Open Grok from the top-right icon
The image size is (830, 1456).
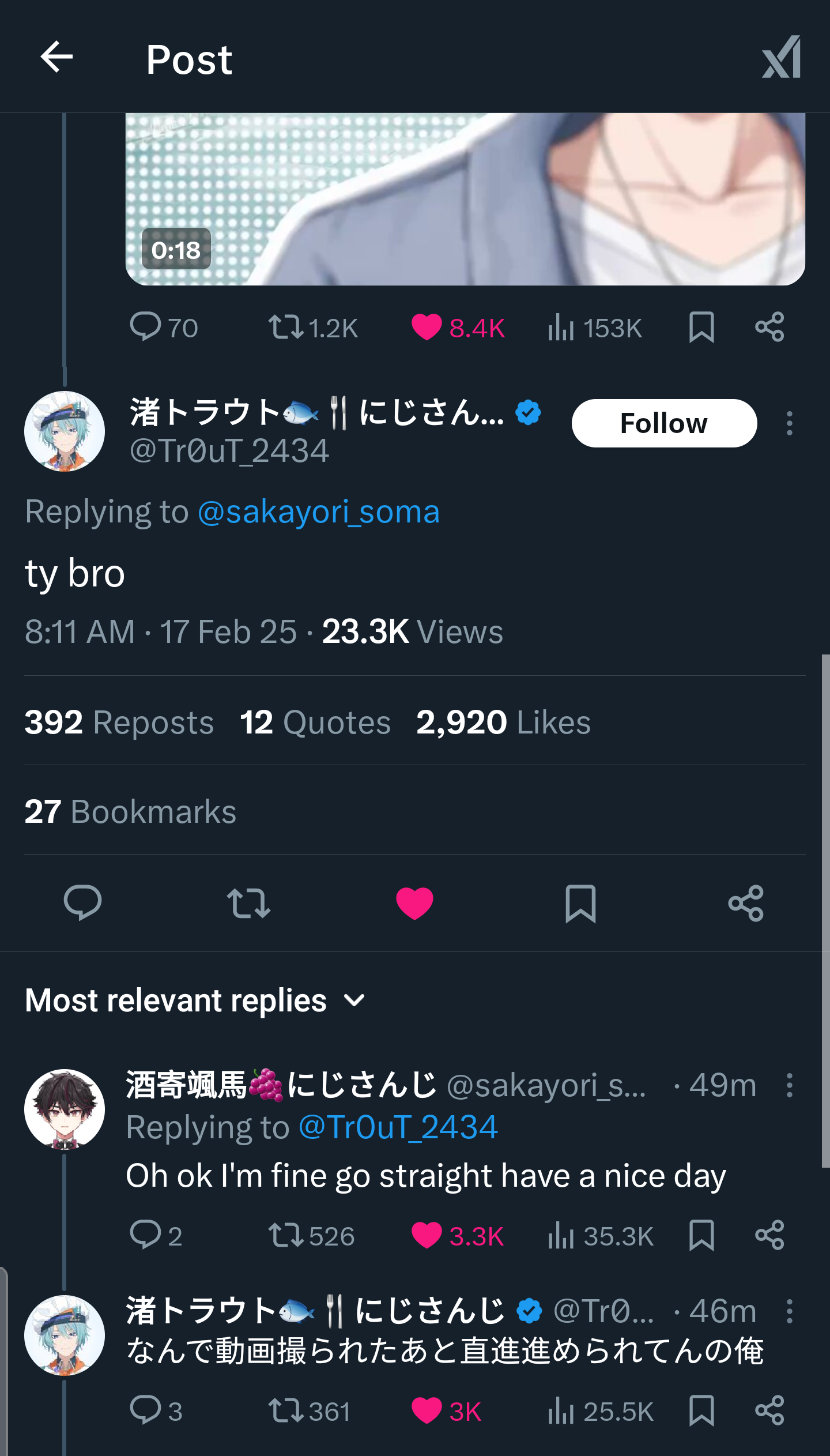point(782,57)
